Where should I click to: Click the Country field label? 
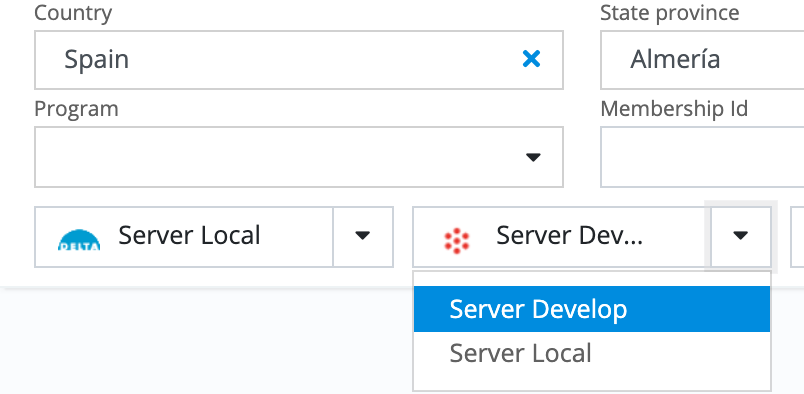click(73, 13)
